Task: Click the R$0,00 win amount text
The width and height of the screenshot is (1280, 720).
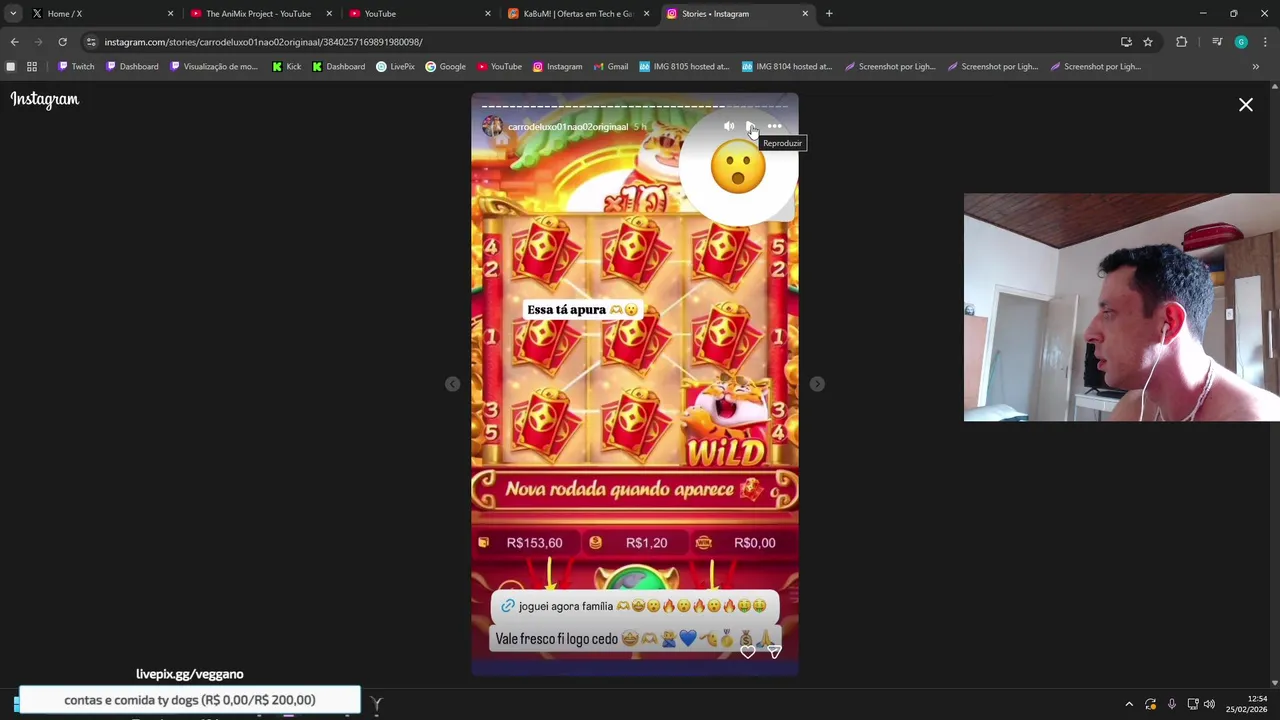Action: pyautogui.click(x=754, y=543)
